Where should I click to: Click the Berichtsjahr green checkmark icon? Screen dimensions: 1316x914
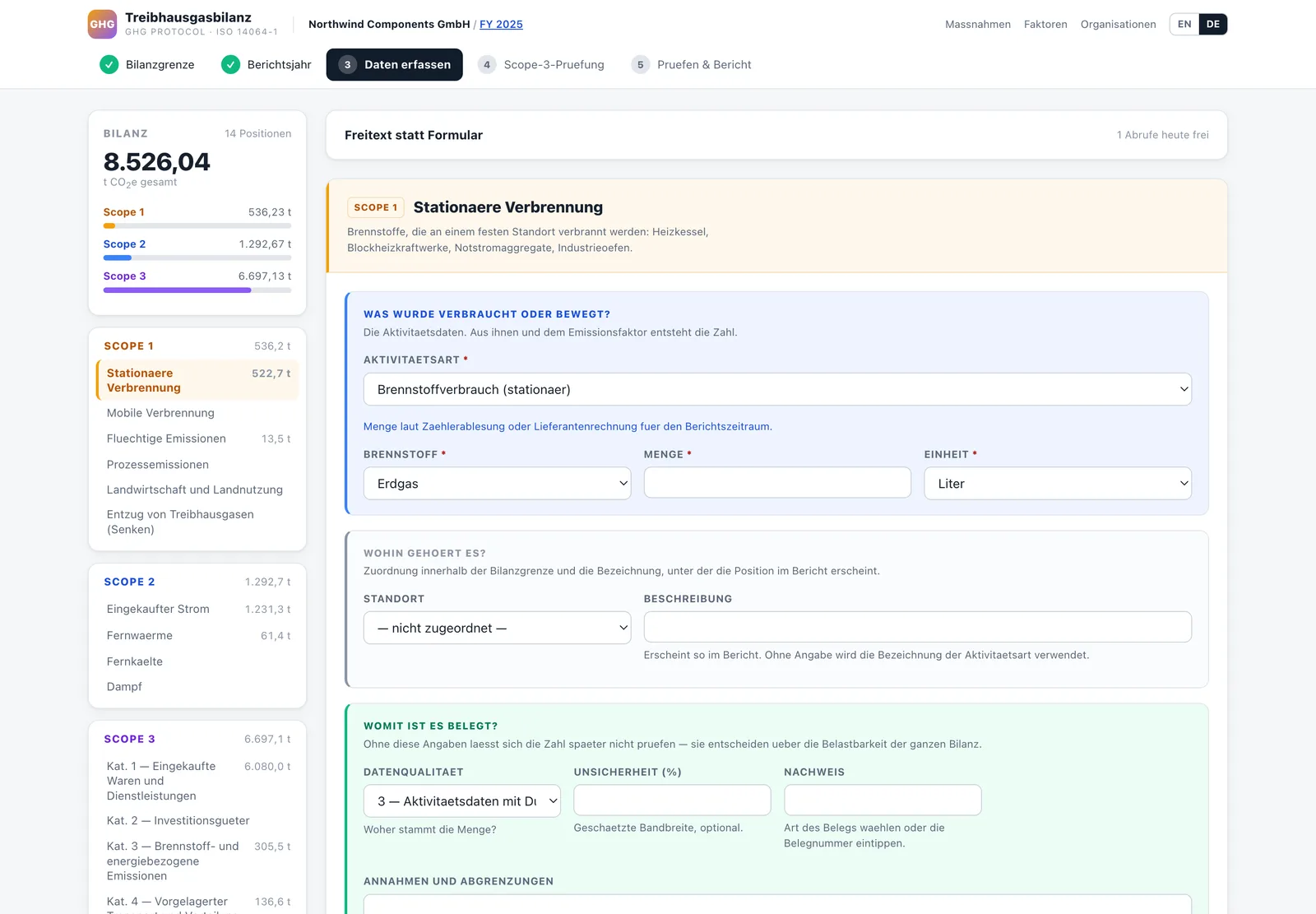[x=230, y=64]
